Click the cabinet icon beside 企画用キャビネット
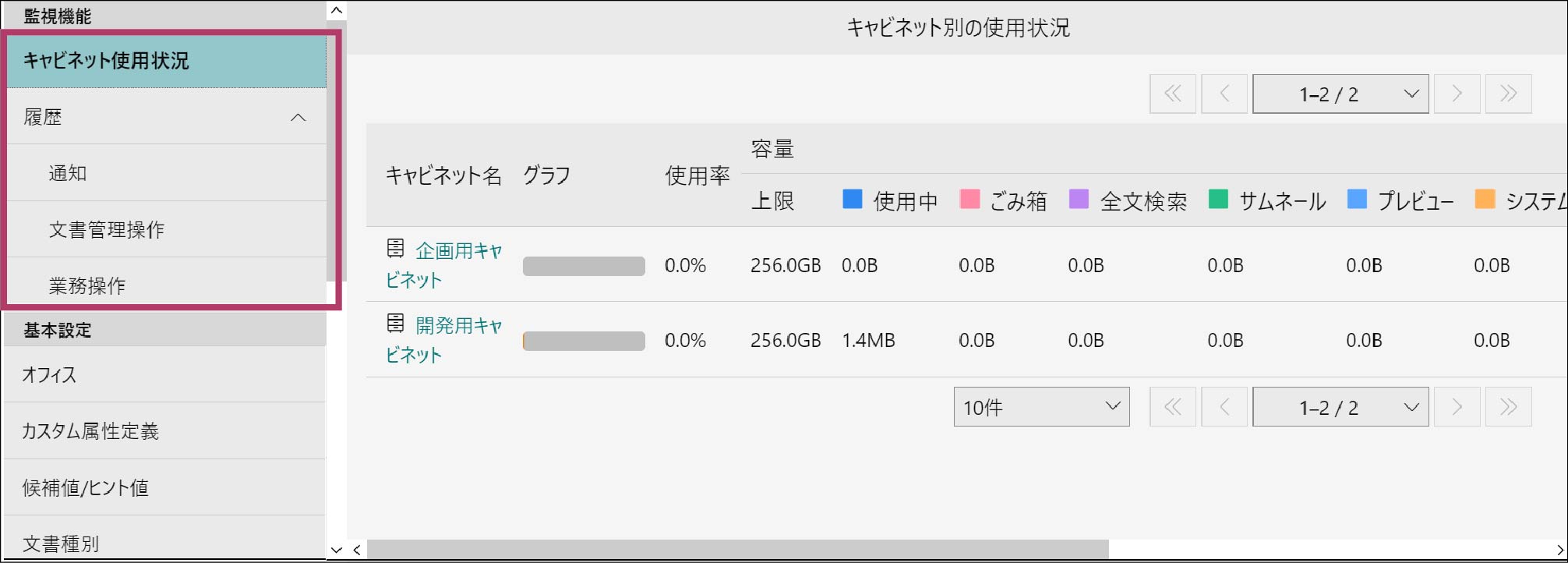Viewport: 1568px width, 563px height. [x=395, y=249]
